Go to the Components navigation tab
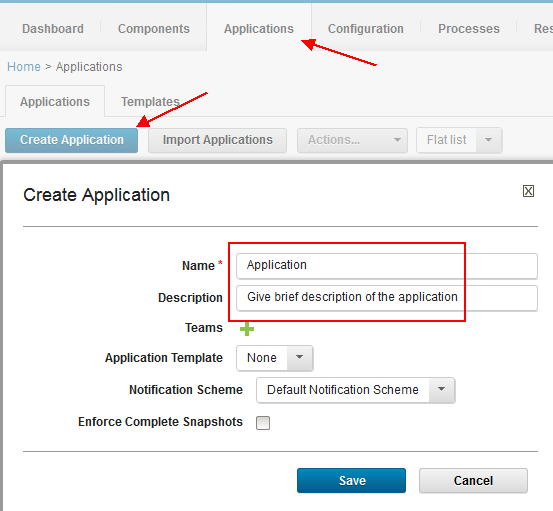The height and width of the screenshot is (511, 553). pos(154,29)
